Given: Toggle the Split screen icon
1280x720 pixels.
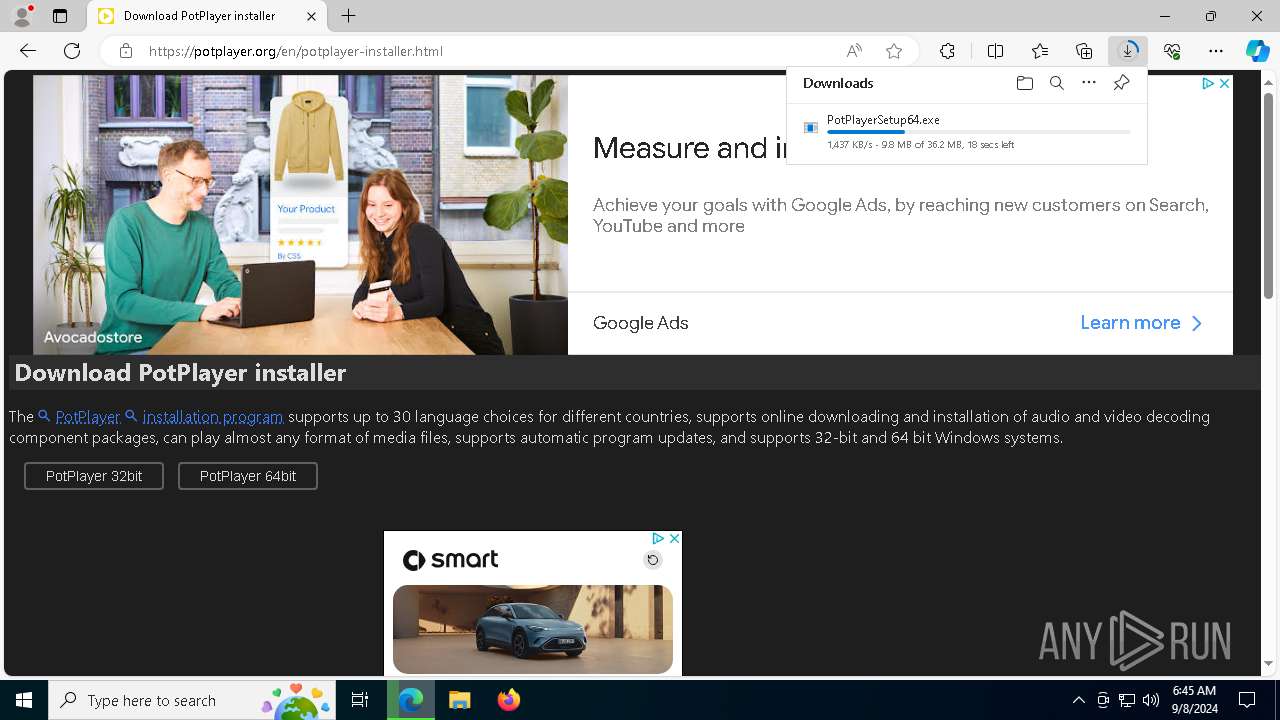Looking at the screenshot, I should (x=995, y=51).
